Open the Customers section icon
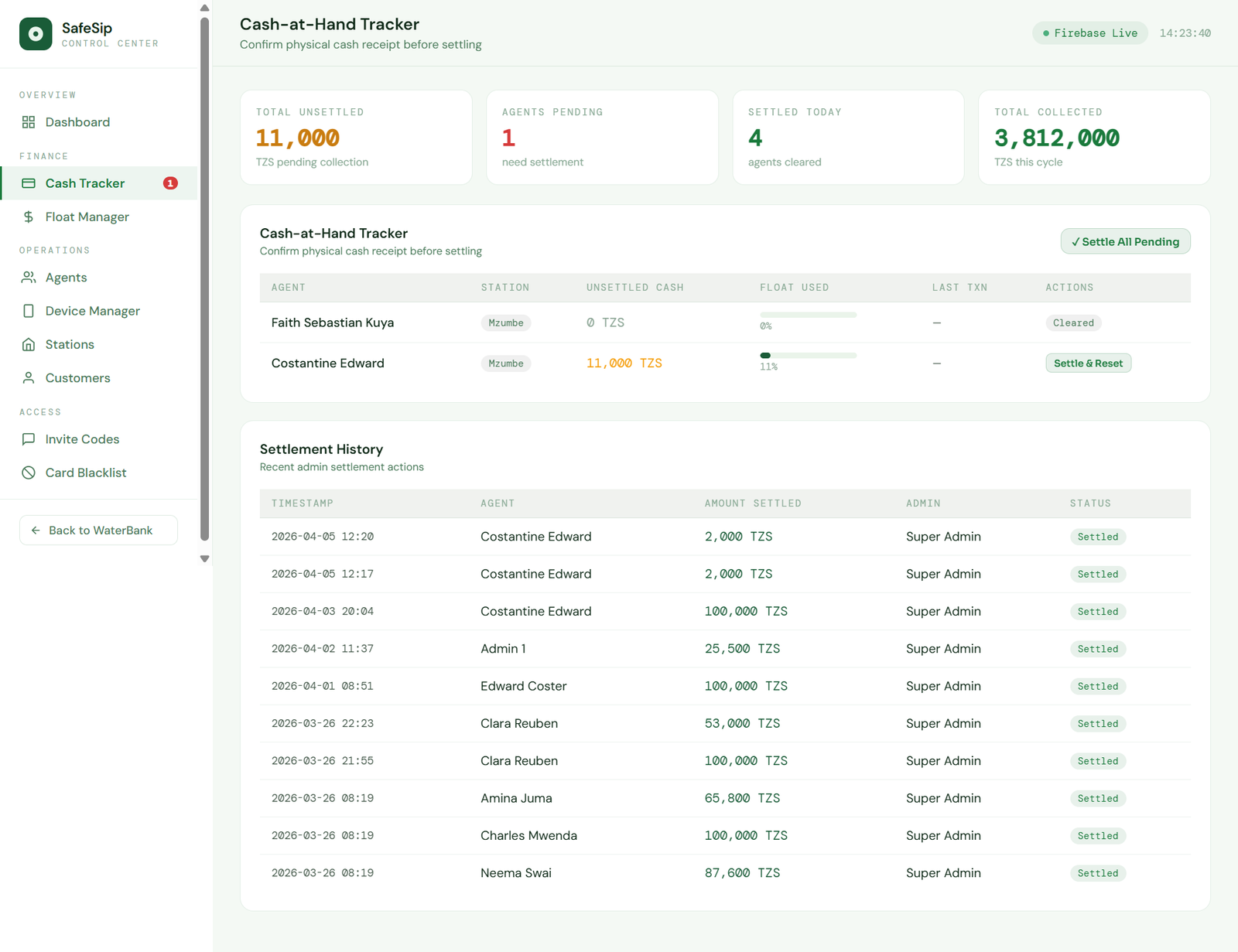This screenshot has width=1238, height=952. [29, 377]
